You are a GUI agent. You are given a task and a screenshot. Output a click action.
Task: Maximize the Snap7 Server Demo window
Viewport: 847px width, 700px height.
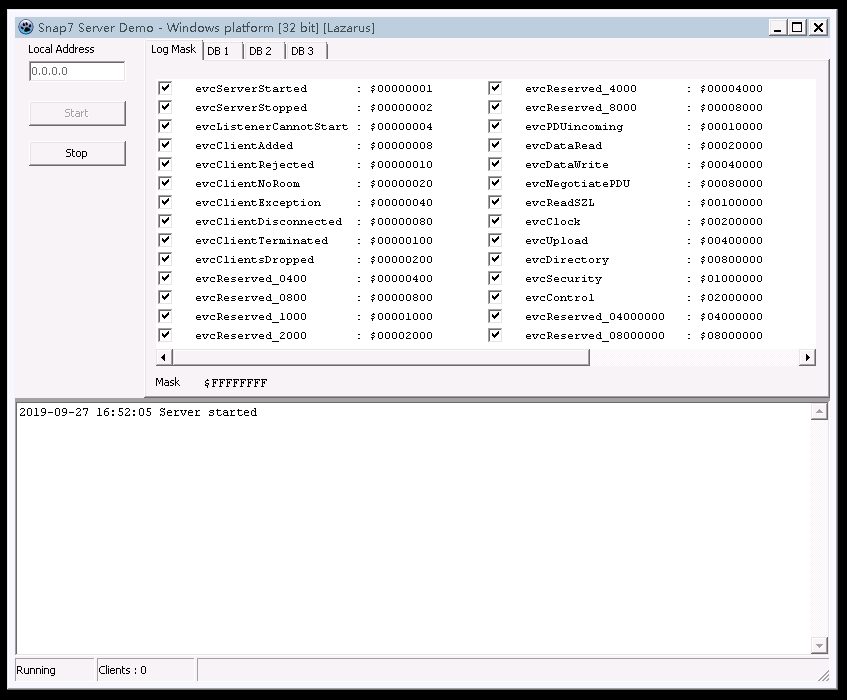(797, 28)
